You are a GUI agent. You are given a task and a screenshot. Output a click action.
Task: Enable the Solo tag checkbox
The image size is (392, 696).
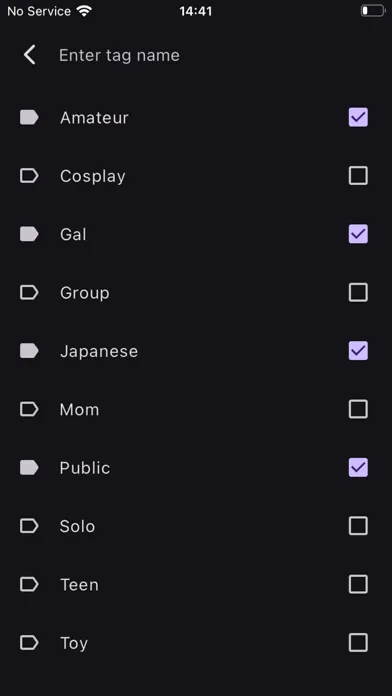[x=358, y=526]
